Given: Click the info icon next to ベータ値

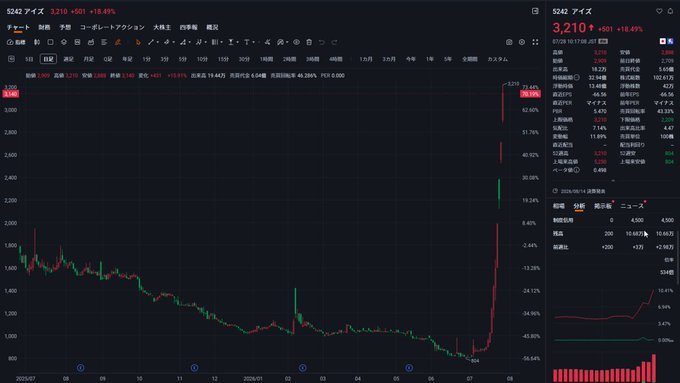Looking at the screenshot, I should click(x=577, y=170).
